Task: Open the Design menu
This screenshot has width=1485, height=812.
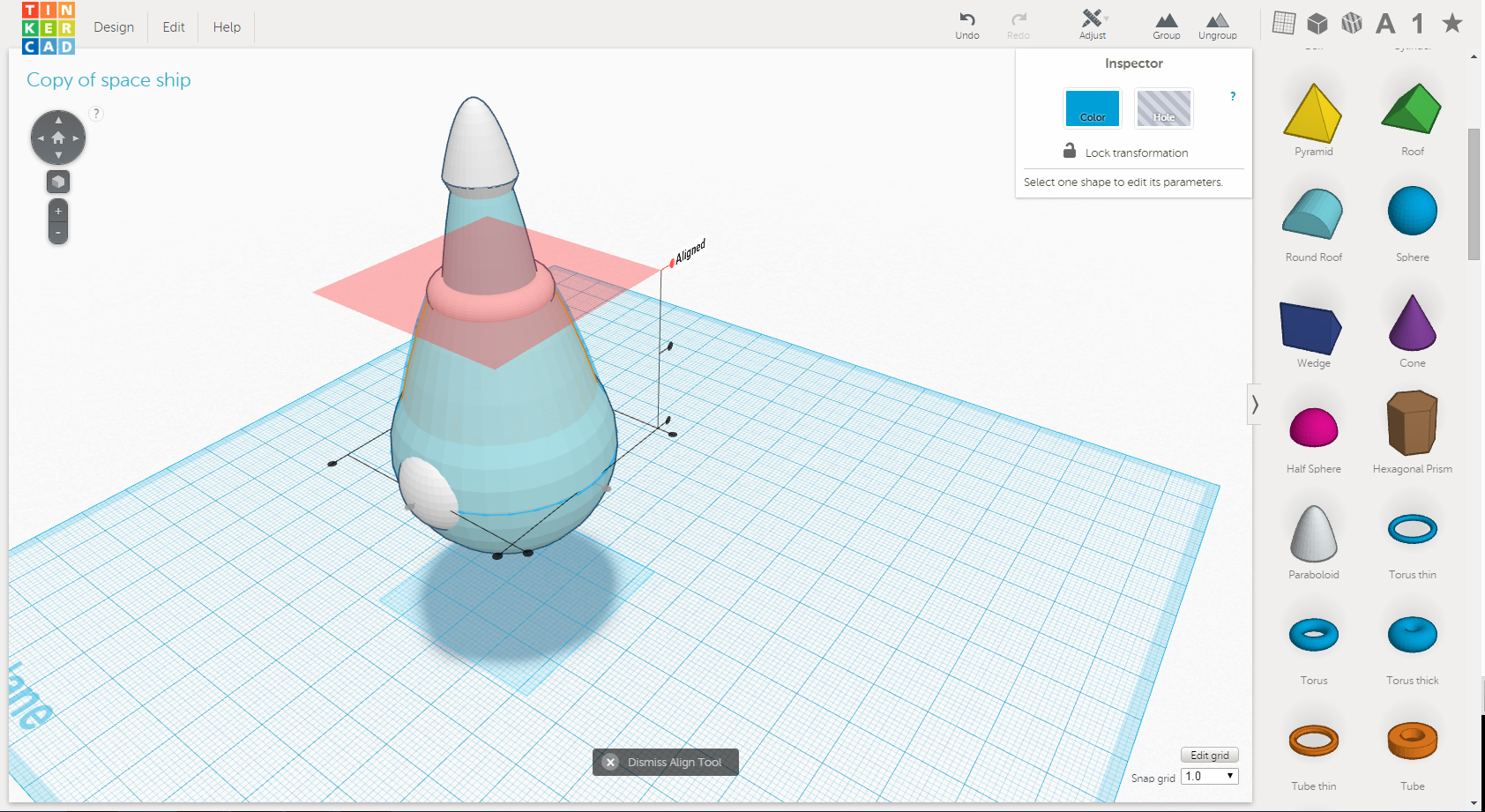Action: point(114,27)
